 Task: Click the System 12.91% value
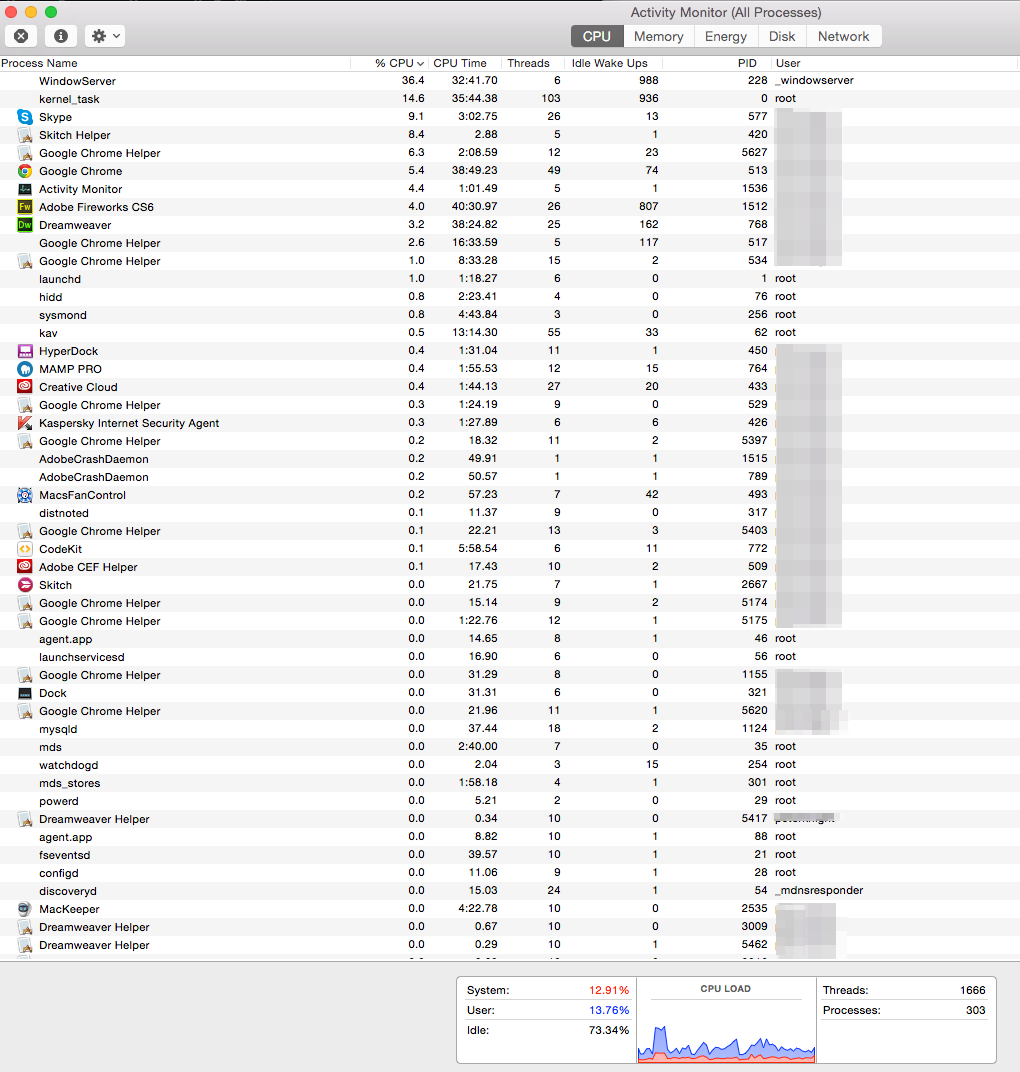[x=608, y=990]
